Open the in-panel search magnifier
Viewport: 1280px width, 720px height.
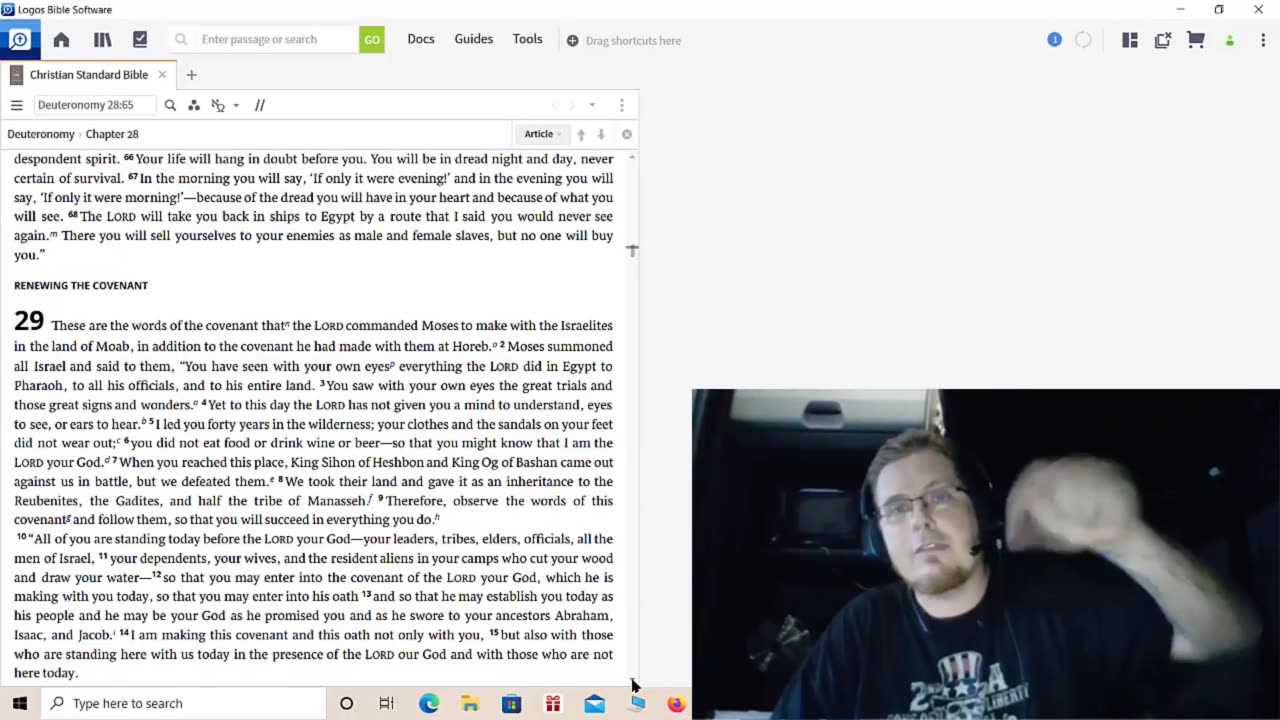(170, 105)
